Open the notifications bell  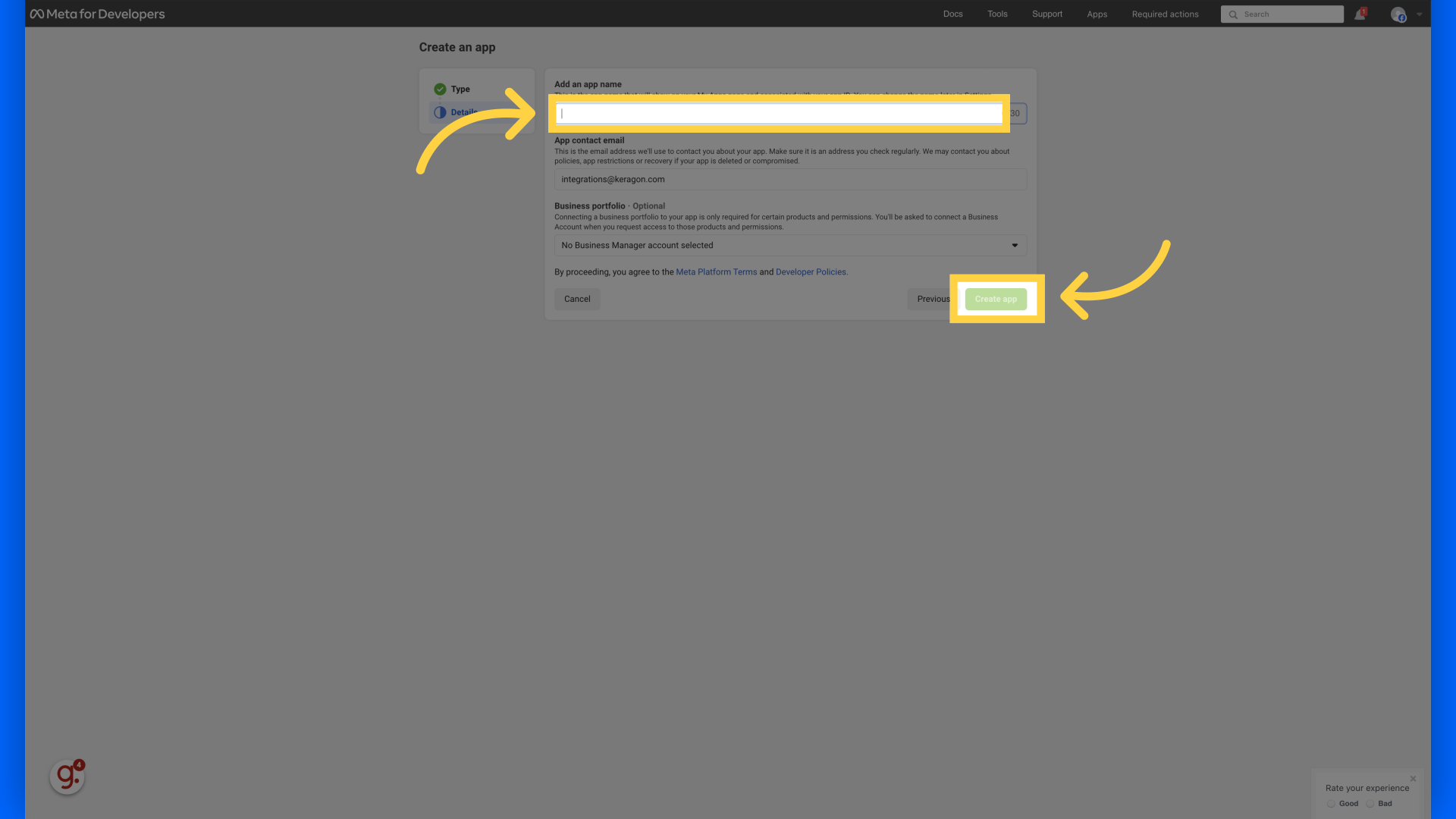pos(1360,14)
